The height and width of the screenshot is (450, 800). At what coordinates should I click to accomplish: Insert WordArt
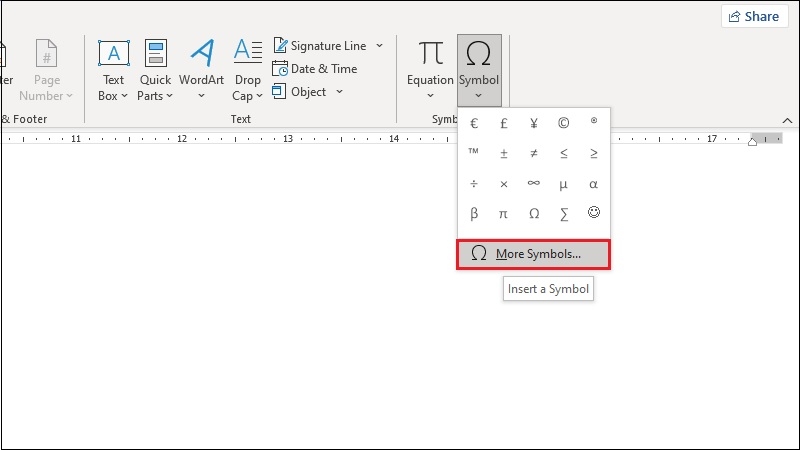202,61
